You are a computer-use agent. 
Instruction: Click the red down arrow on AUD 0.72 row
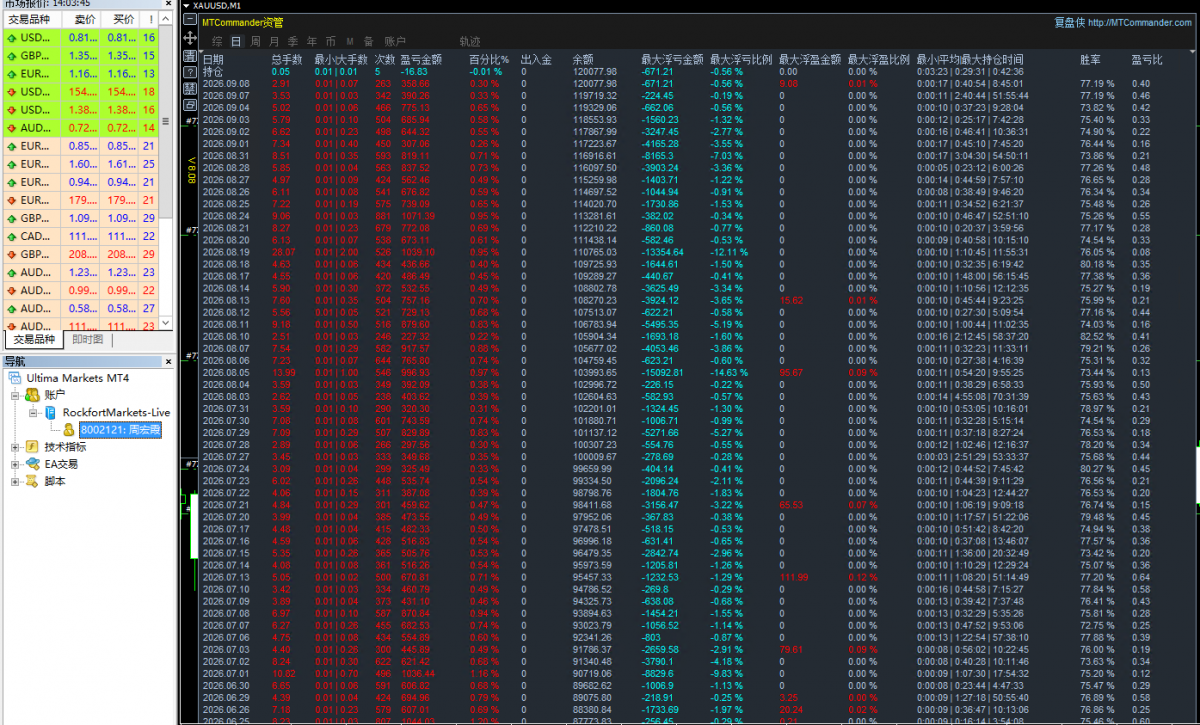[12, 128]
